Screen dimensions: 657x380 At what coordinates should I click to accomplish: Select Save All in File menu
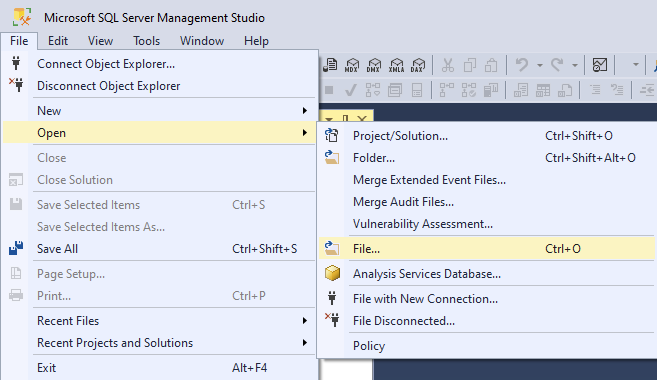tap(159, 249)
